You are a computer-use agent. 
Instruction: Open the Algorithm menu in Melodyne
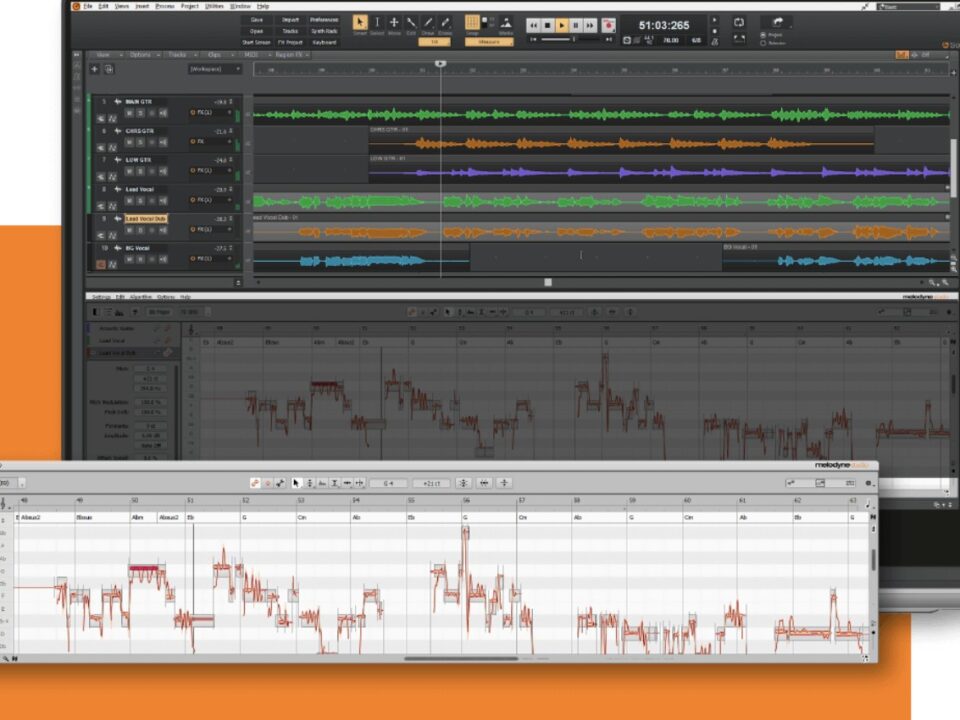click(x=139, y=297)
